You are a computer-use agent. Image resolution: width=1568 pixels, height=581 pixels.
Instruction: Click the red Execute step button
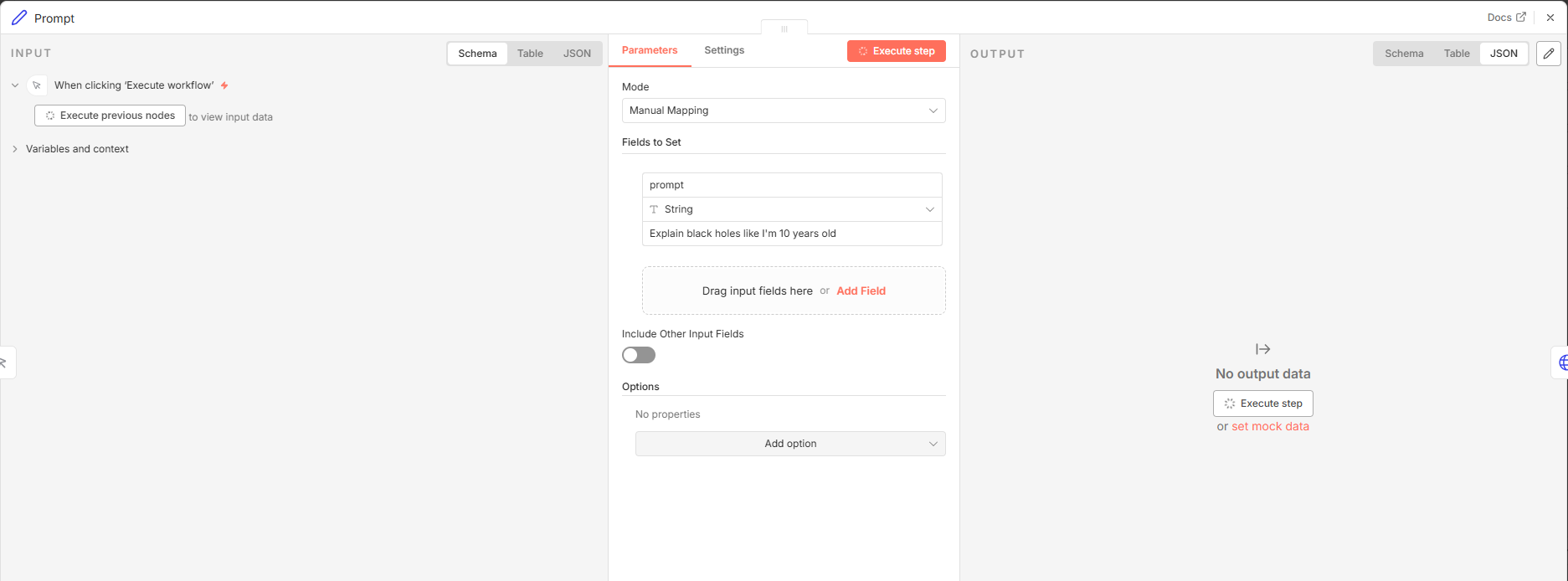[896, 51]
